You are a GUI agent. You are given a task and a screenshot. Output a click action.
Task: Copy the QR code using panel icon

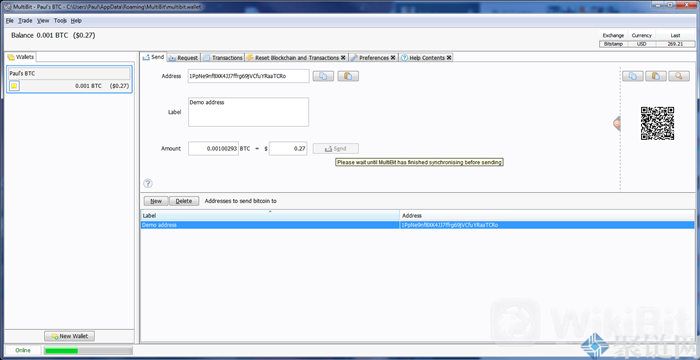click(633, 76)
